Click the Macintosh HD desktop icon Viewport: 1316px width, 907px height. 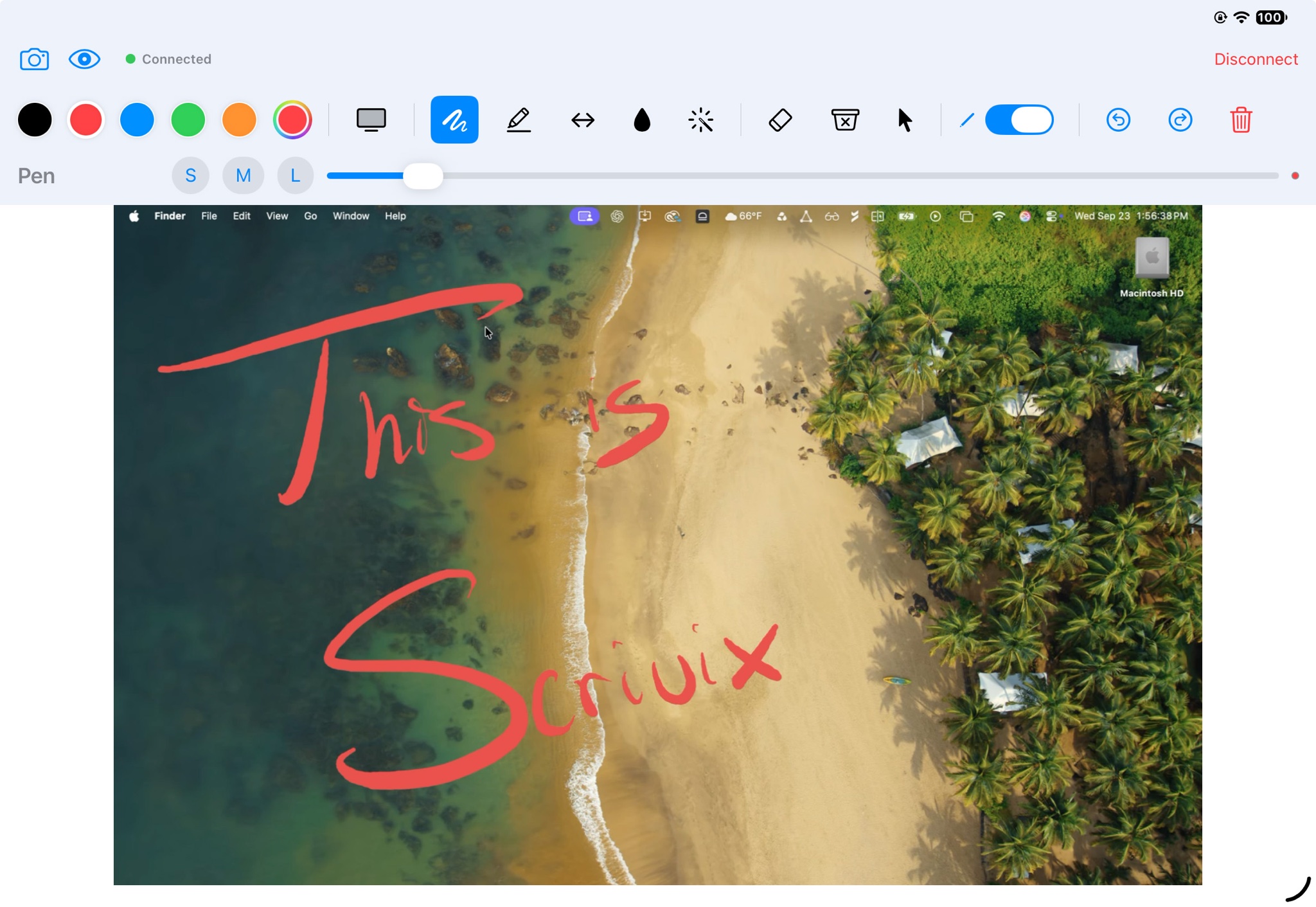click(1151, 268)
